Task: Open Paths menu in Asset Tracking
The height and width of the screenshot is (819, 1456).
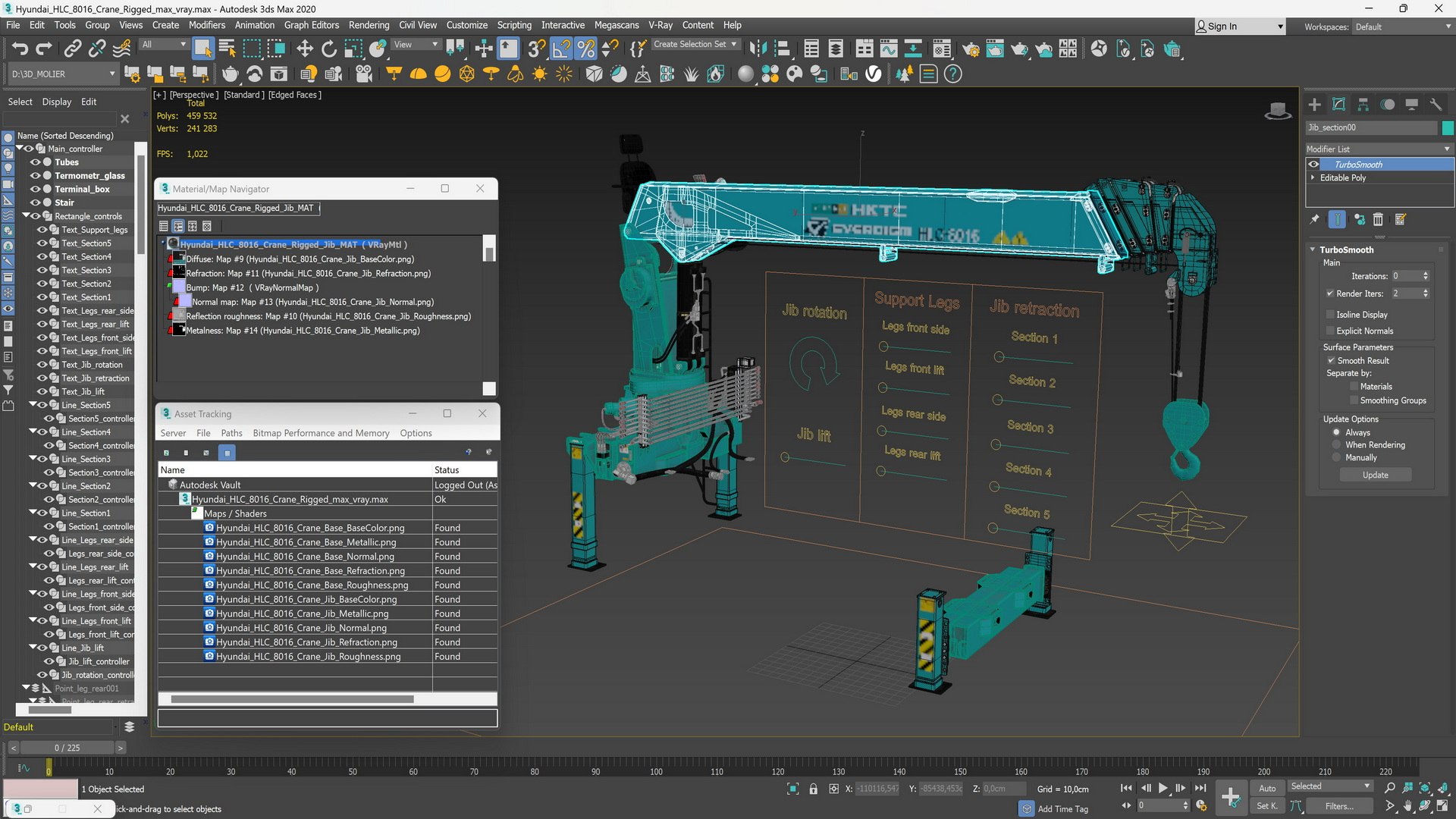Action: pyautogui.click(x=231, y=433)
